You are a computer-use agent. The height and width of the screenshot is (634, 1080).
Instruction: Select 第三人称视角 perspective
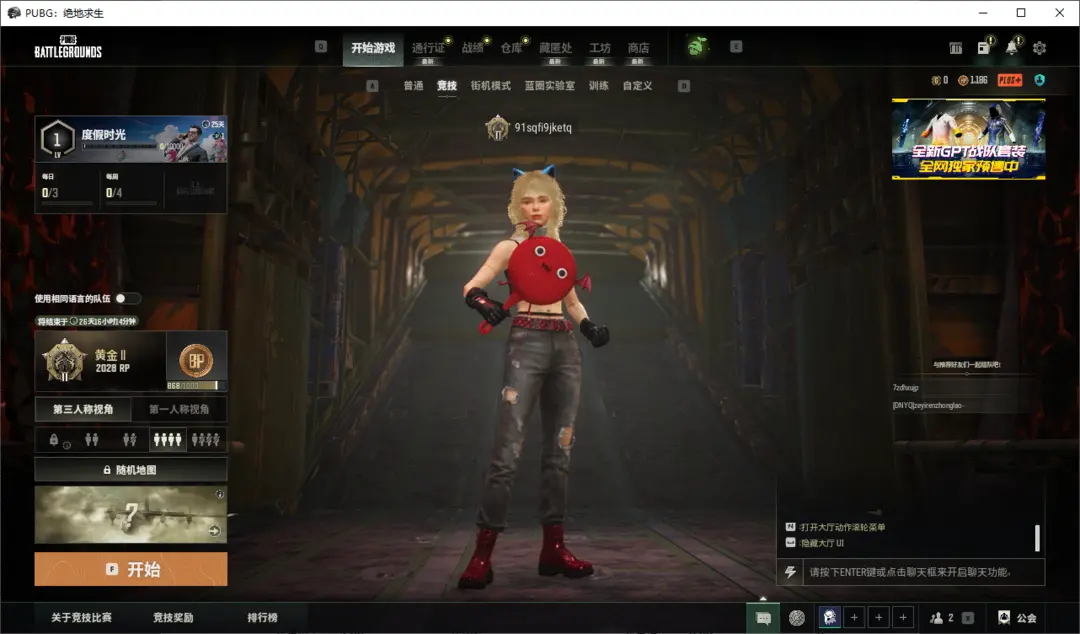(x=83, y=409)
